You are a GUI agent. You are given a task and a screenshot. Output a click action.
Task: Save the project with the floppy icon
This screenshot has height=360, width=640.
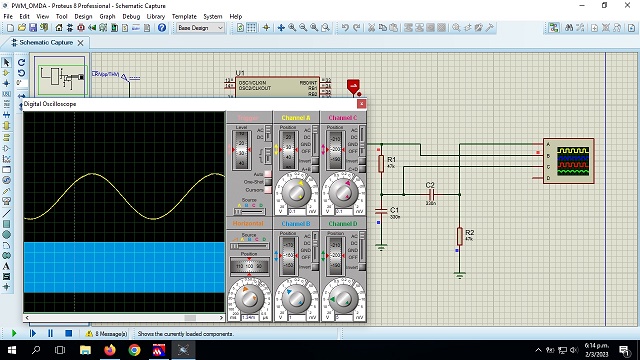(33, 28)
